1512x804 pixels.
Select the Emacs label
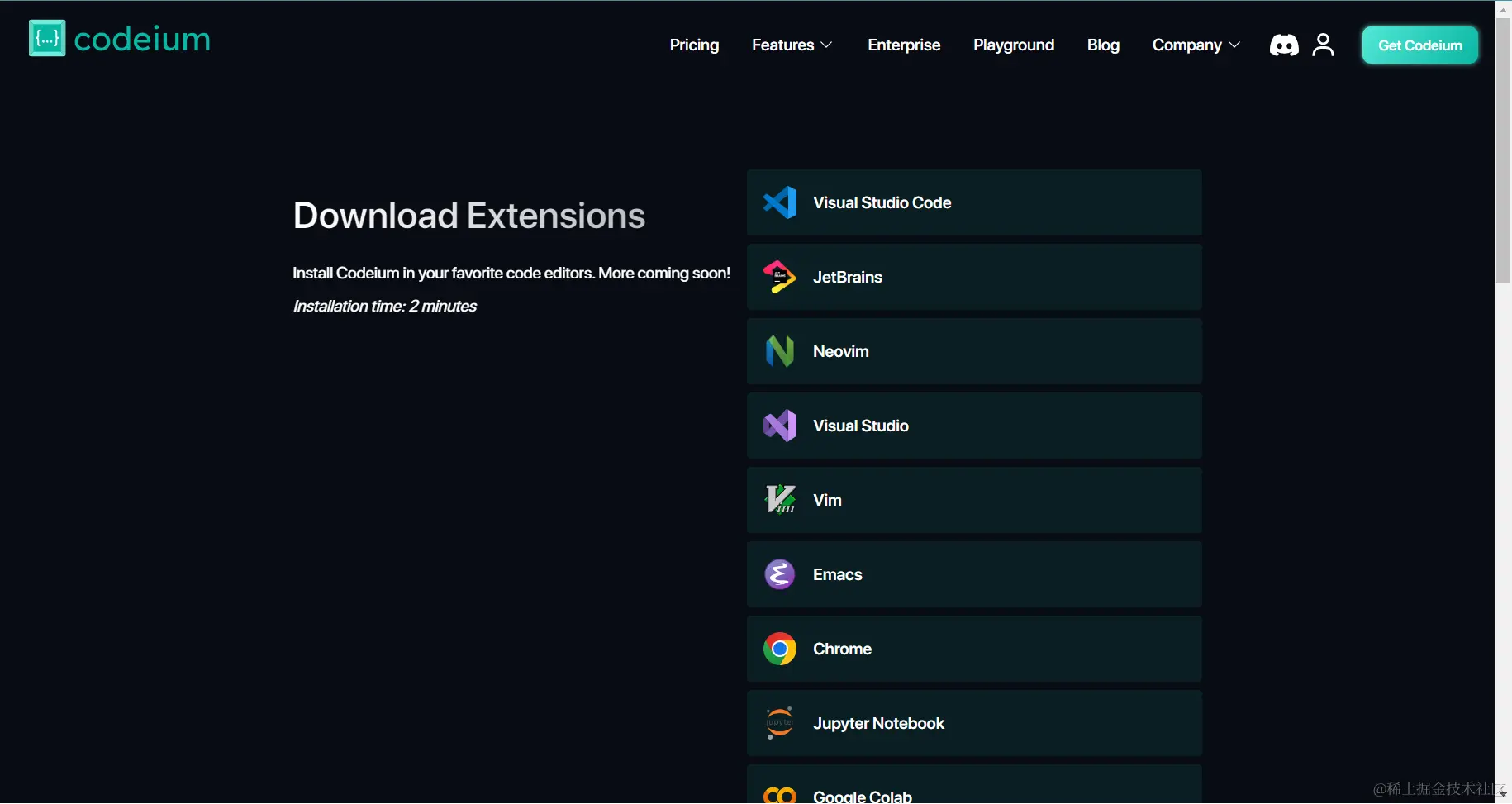pyautogui.click(x=838, y=574)
